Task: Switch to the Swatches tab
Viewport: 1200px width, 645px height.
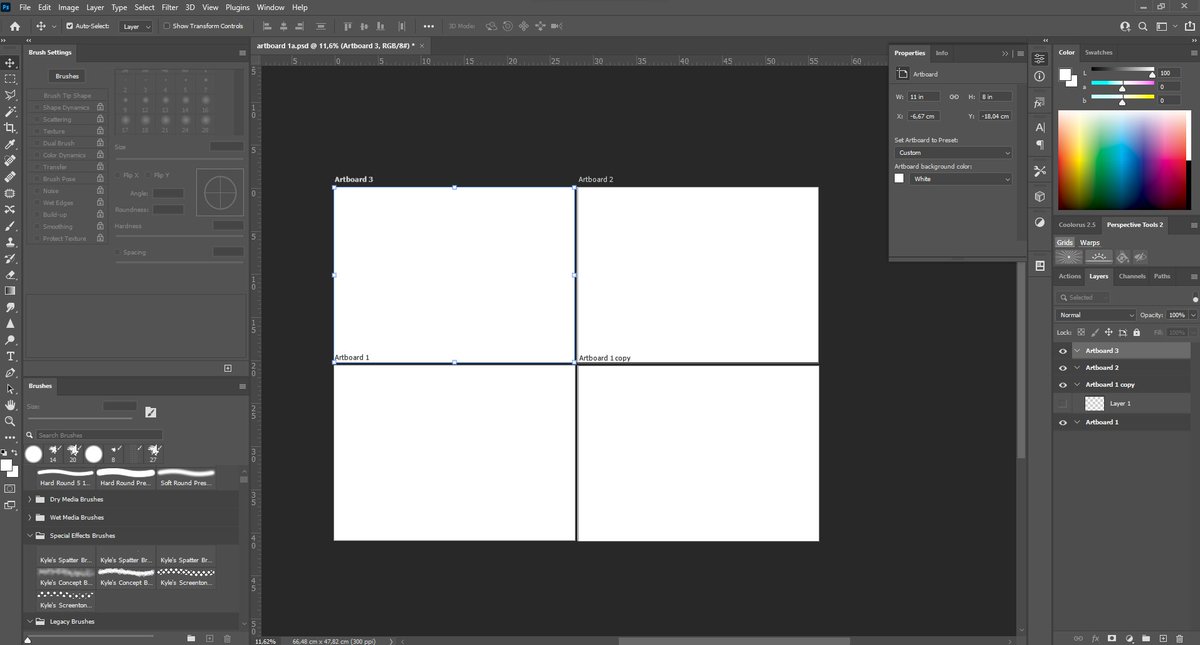Action: pos(1098,52)
